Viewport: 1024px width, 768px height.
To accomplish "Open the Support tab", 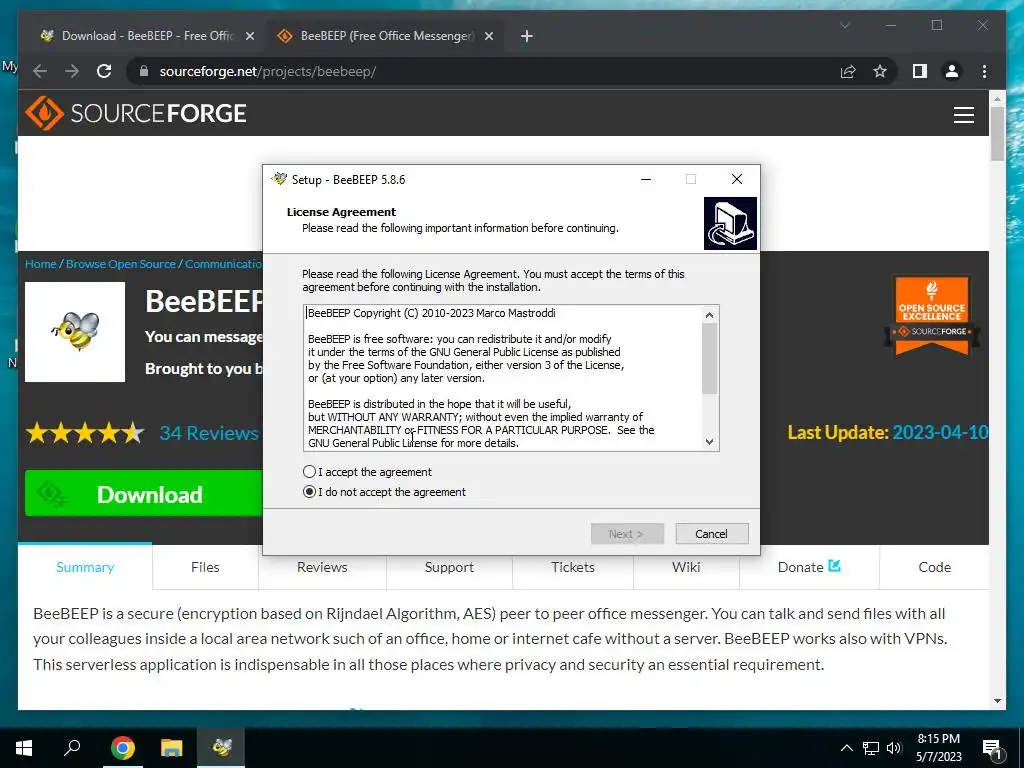I will pyautogui.click(x=449, y=567).
